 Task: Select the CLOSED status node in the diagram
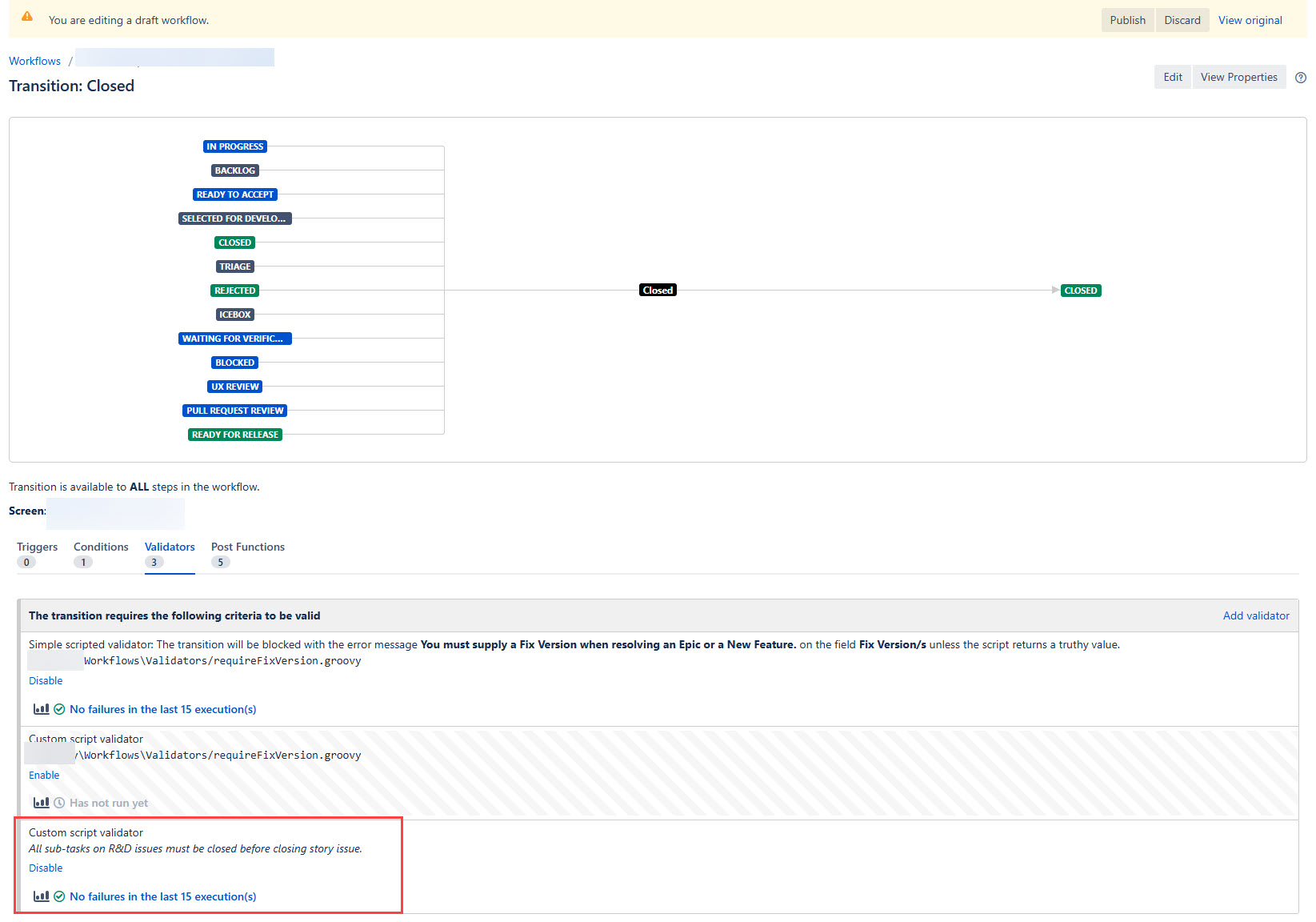[x=1080, y=290]
